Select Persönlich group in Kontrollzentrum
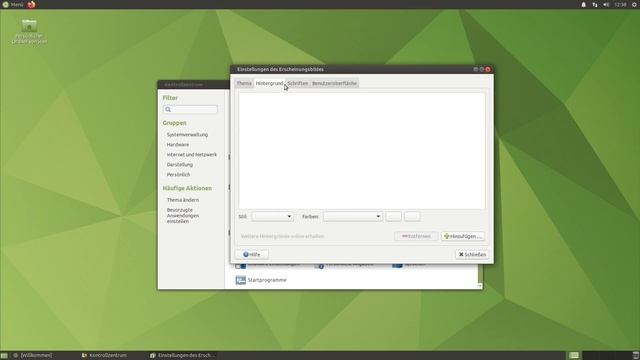 click(x=178, y=175)
